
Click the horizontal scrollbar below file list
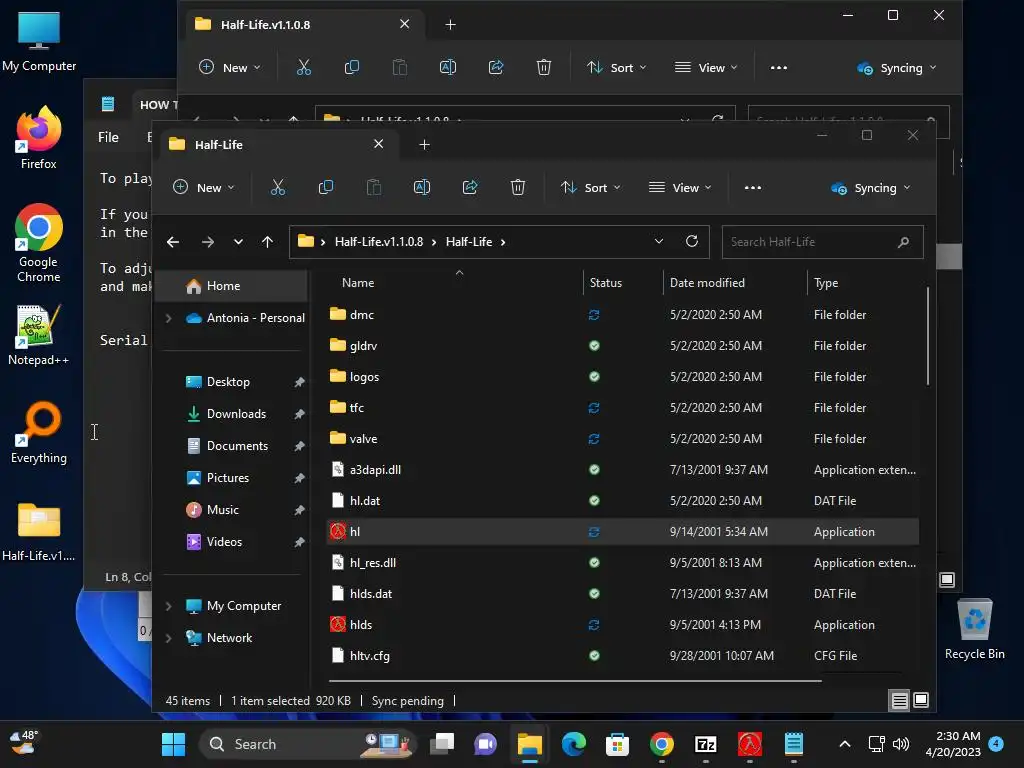click(574, 680)
